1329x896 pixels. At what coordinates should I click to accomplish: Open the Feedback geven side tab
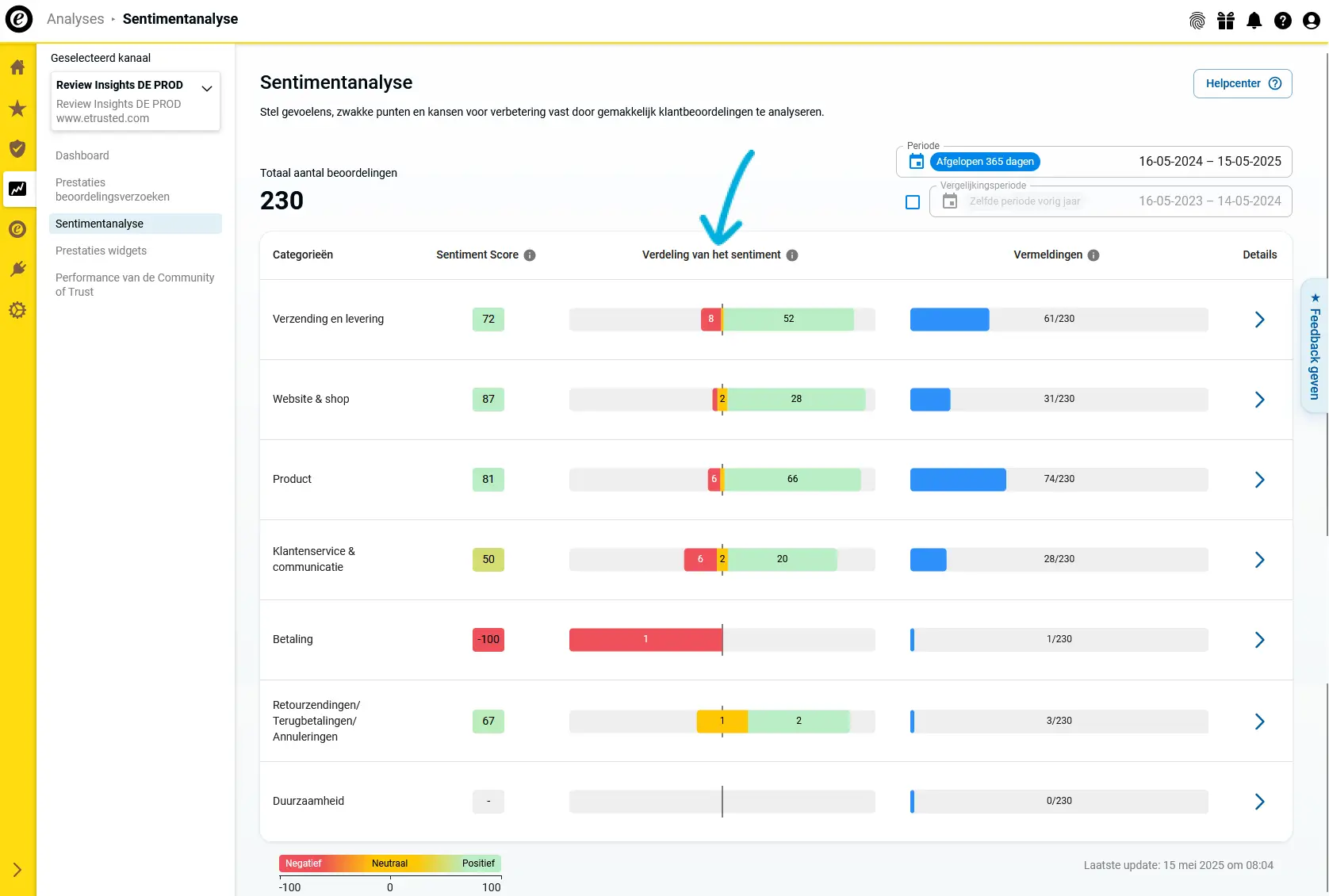tap(1315, 346)
